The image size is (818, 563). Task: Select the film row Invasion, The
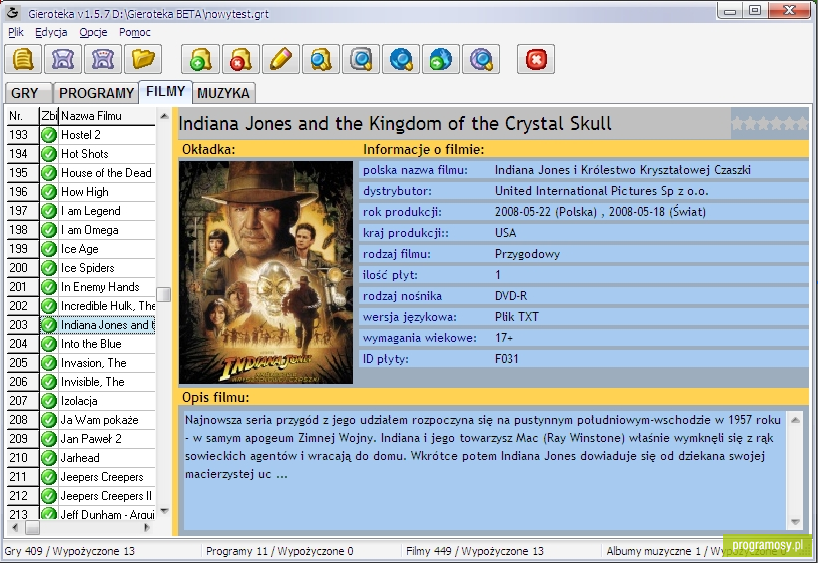tap(81, 363)
